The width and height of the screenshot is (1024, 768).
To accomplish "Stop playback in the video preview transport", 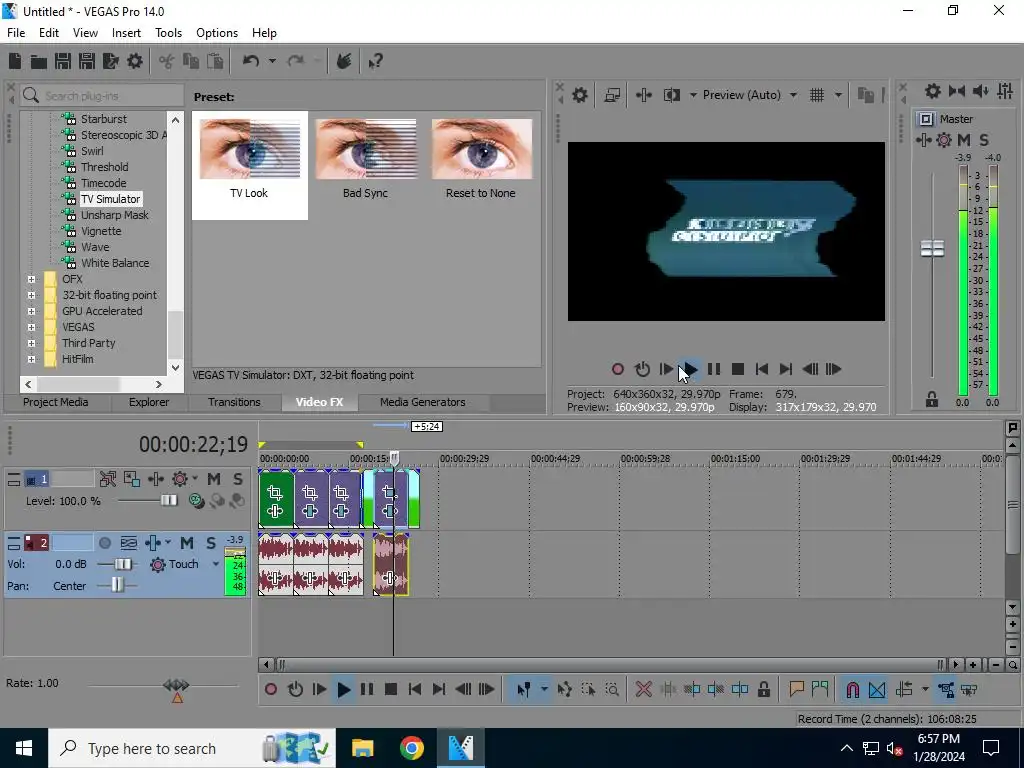I will tap(738, 370).
